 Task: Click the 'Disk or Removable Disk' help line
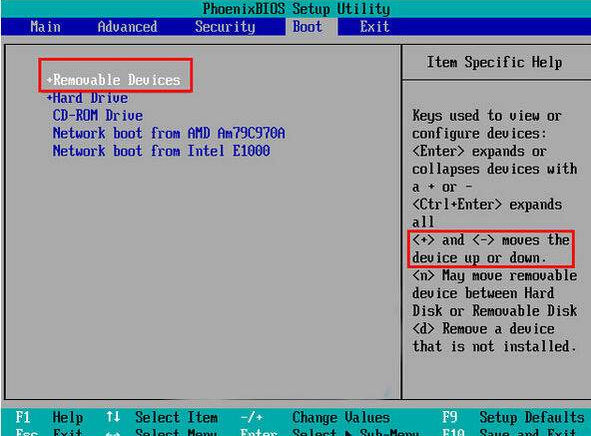tap(495, 311)
